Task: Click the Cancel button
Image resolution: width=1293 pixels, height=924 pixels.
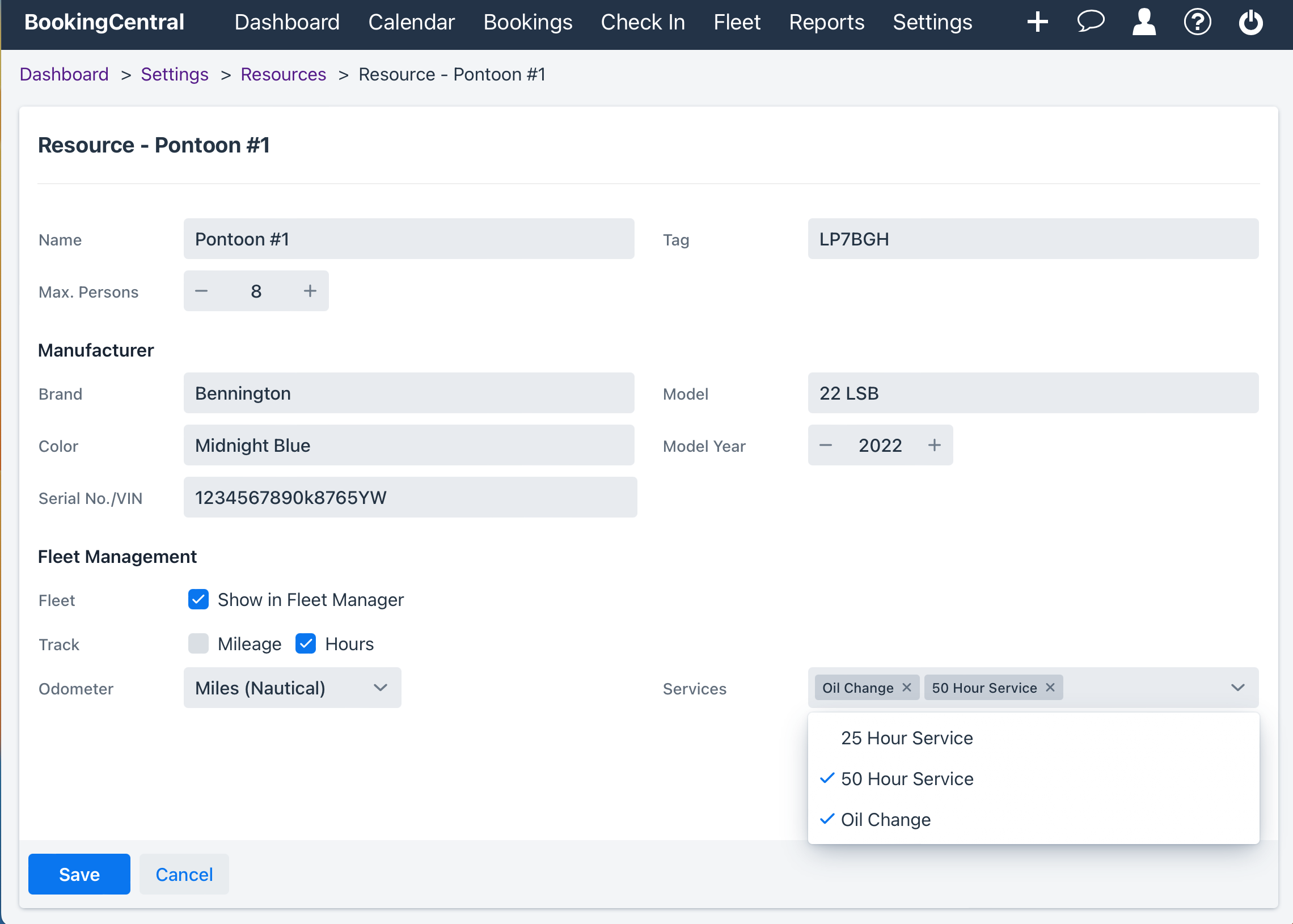Action: 184,874
